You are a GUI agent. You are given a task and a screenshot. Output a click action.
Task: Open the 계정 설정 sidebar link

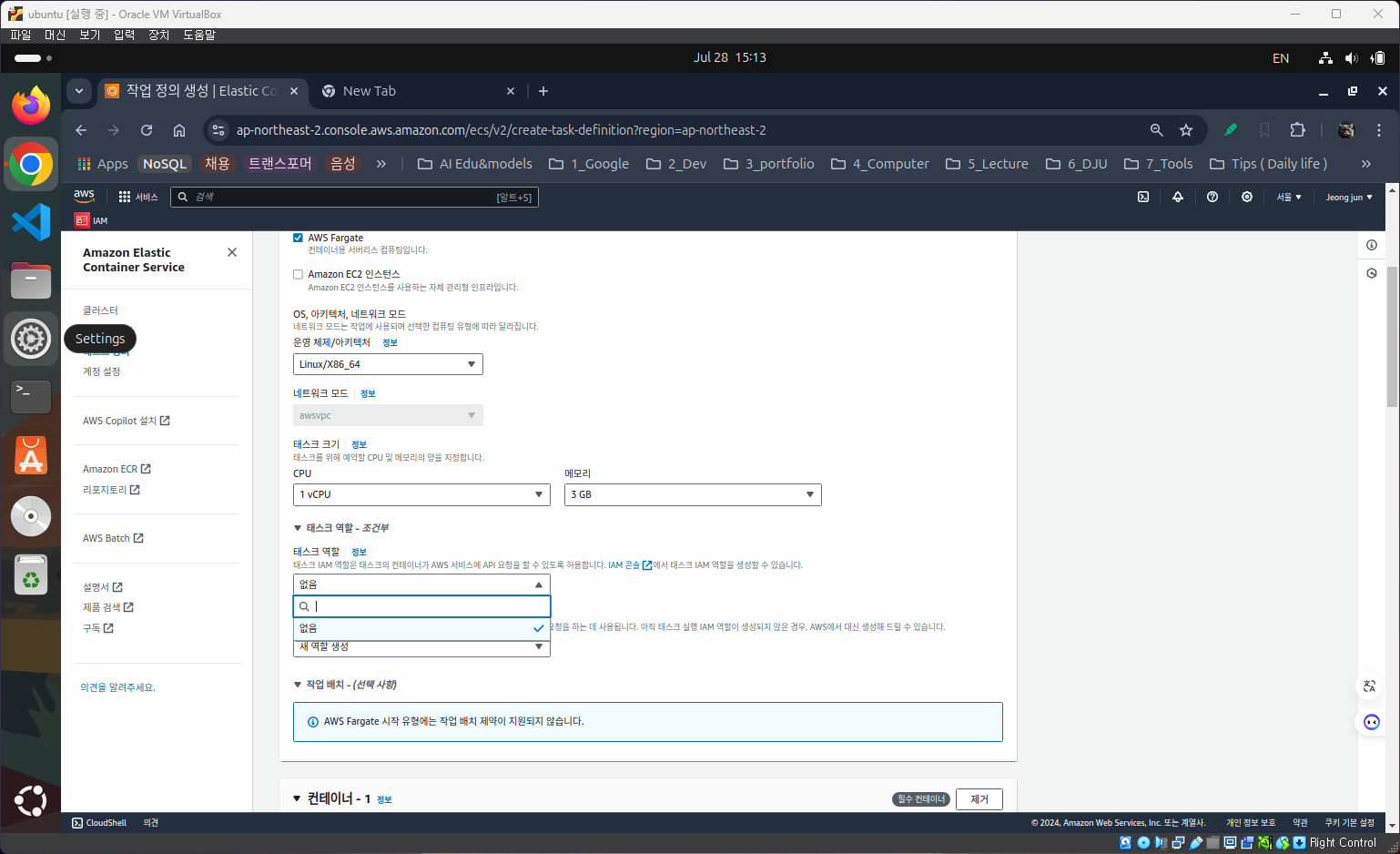point(102,371)
